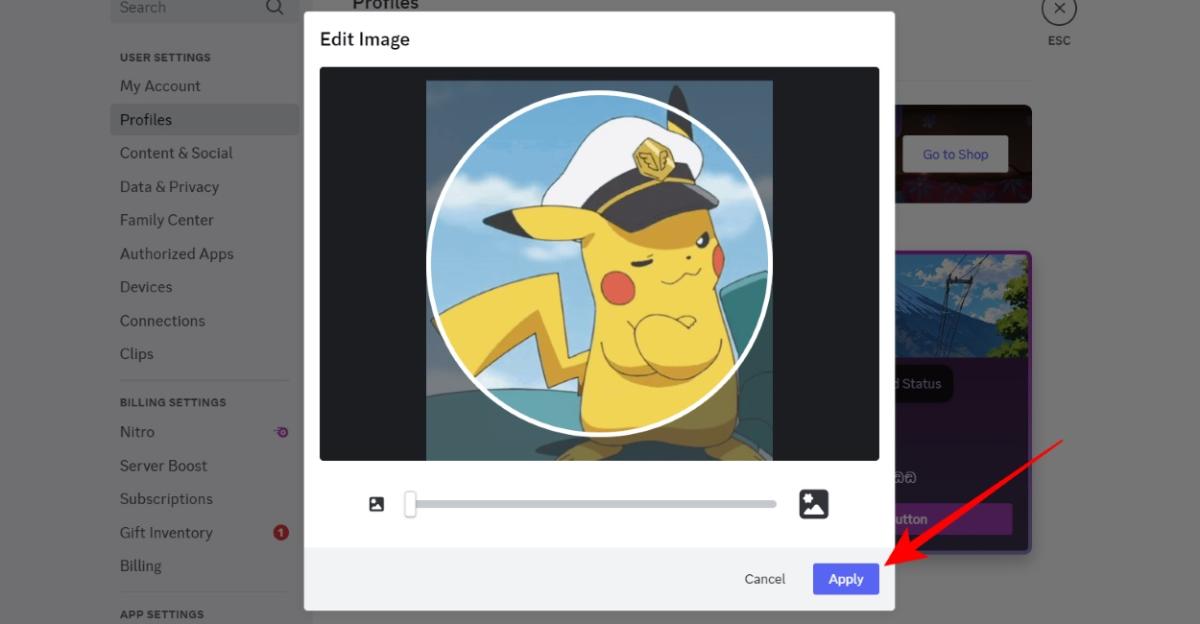Click the circular Pikachu avatar preview

[x=599, y=263]
